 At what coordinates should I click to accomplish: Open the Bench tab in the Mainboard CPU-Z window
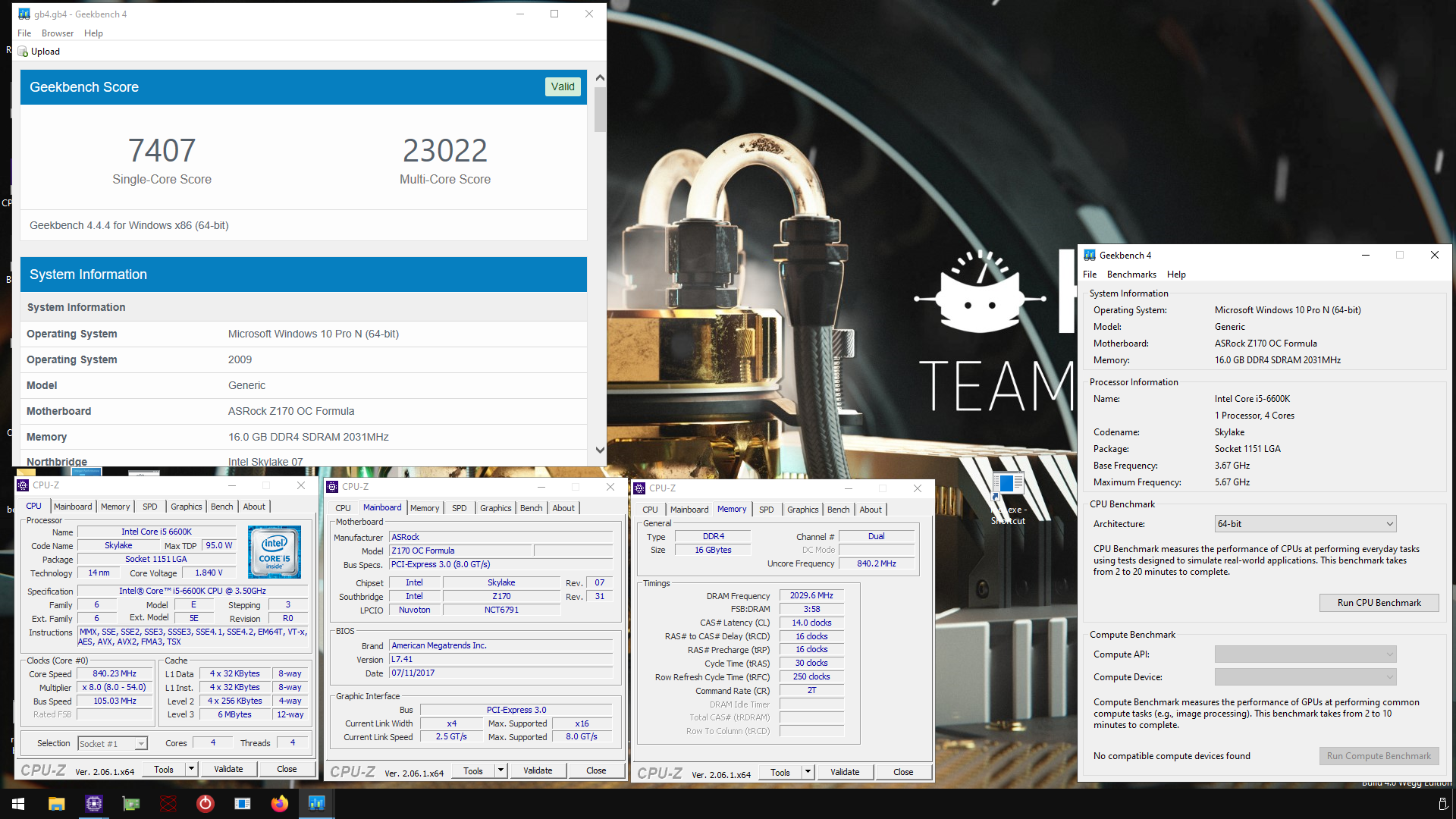[532, 508]
